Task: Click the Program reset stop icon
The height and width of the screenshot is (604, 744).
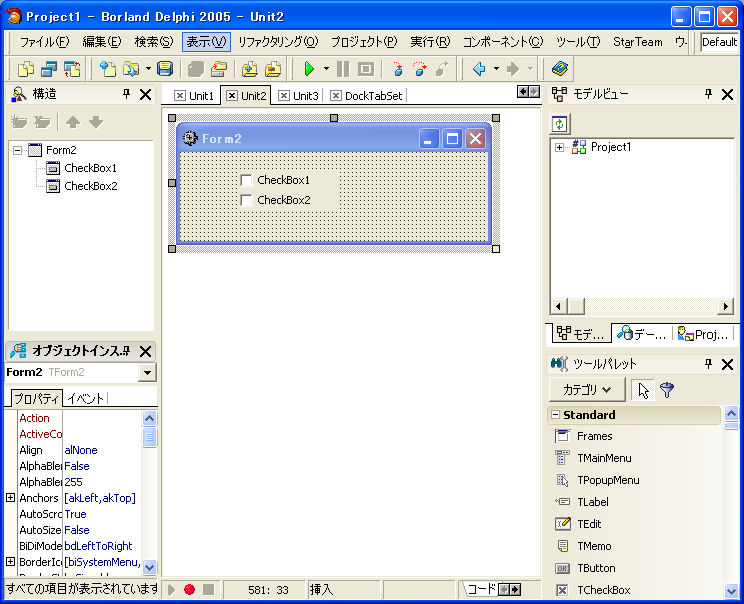Action: pyautogui.click(x=365, y=69)
